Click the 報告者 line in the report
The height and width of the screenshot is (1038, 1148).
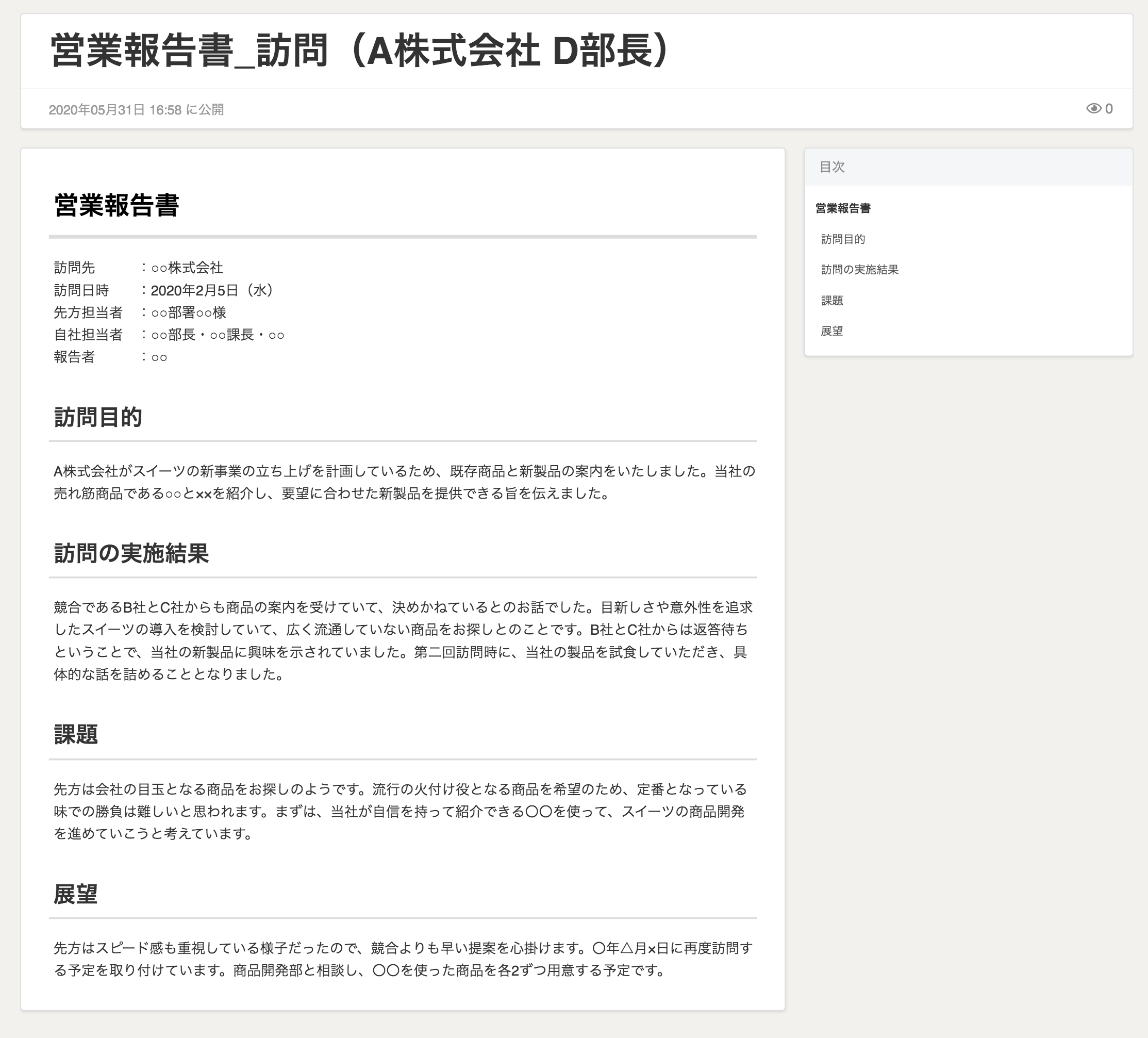coord(110,357)
